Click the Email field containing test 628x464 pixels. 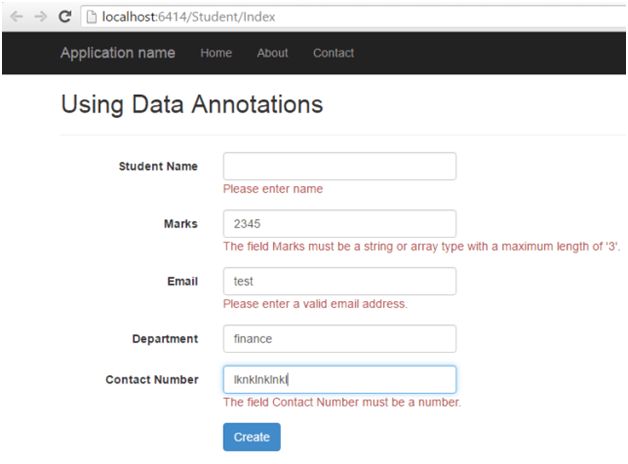tap(339, 281)
